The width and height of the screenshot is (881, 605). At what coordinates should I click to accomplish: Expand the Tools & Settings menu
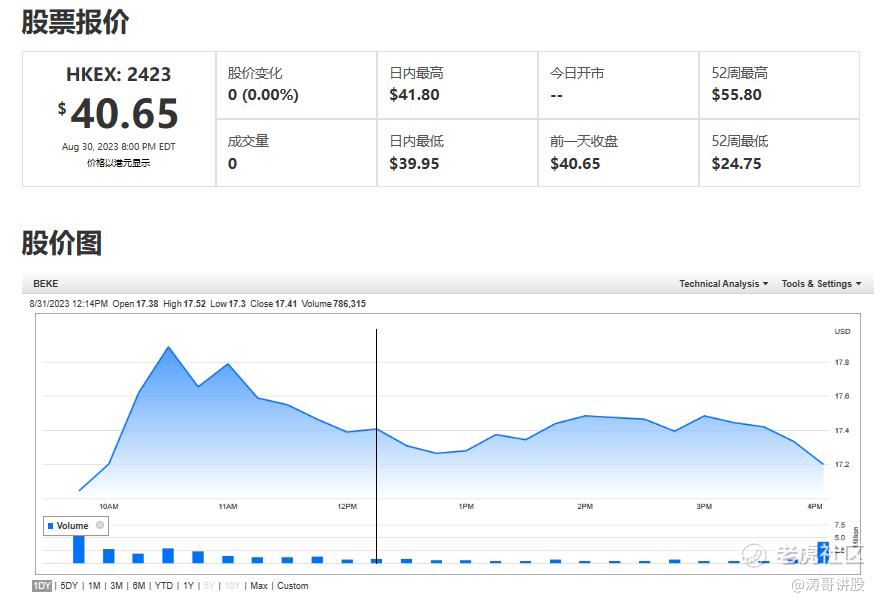coord(821,284)
